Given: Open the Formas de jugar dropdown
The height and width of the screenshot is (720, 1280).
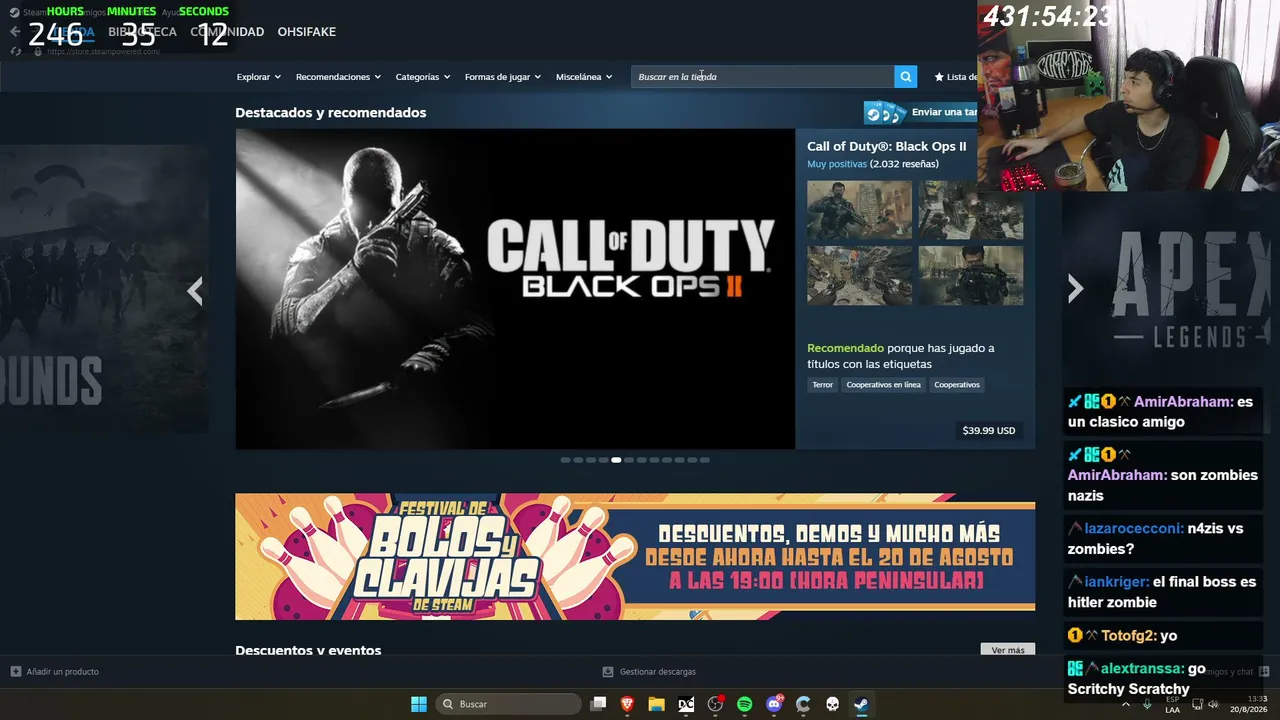Looking at the screenshot, I should point(502,77).
